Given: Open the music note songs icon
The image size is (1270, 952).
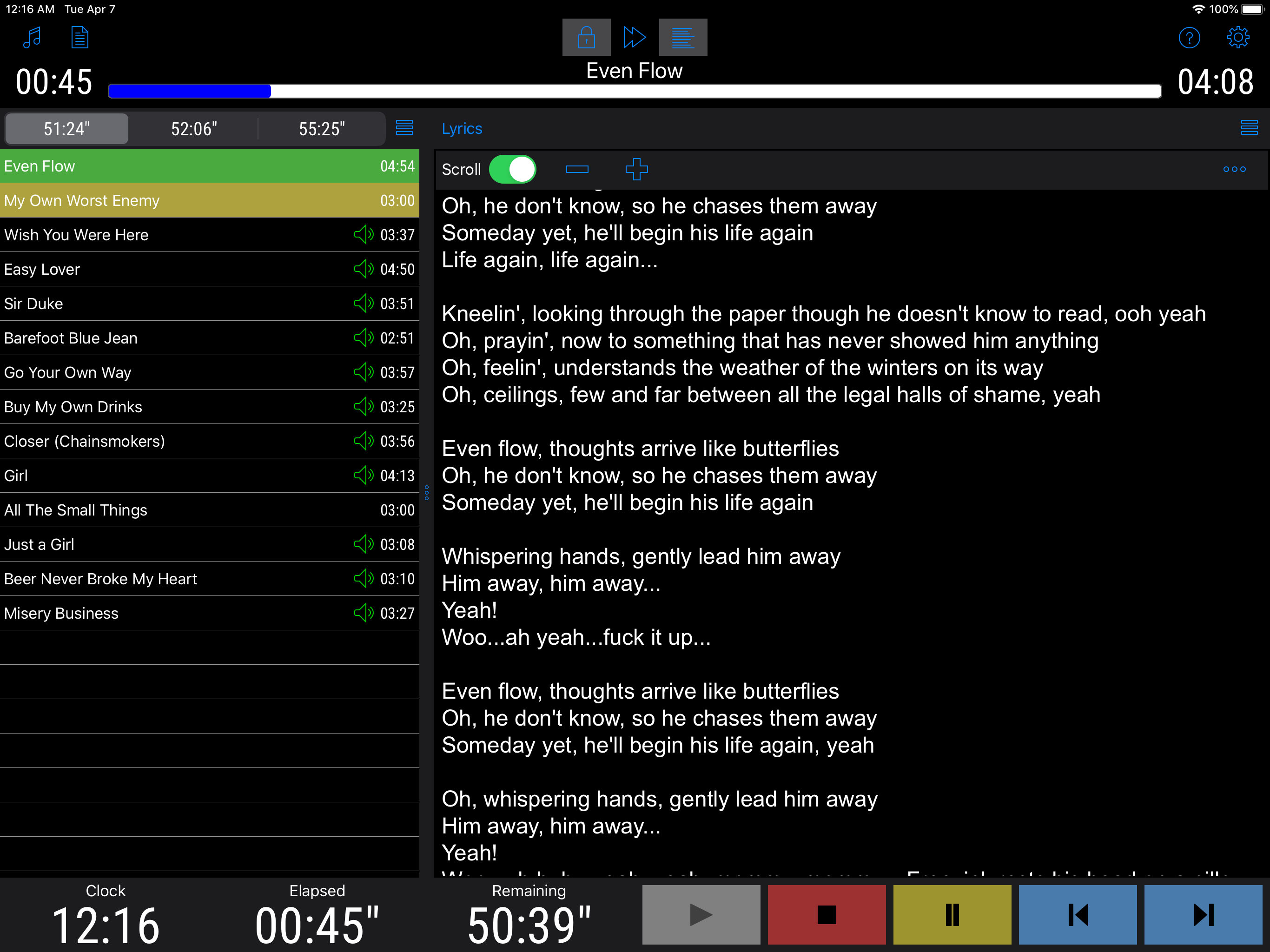Looking at the screenshot, I should click(32, 38).
